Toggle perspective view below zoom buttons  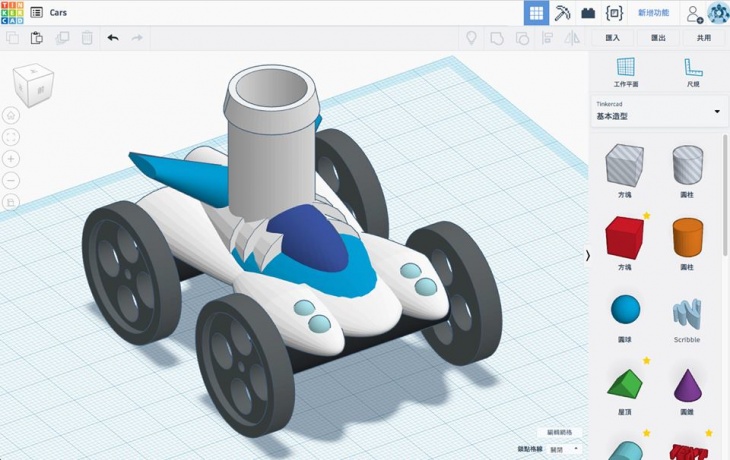point(11,202)
